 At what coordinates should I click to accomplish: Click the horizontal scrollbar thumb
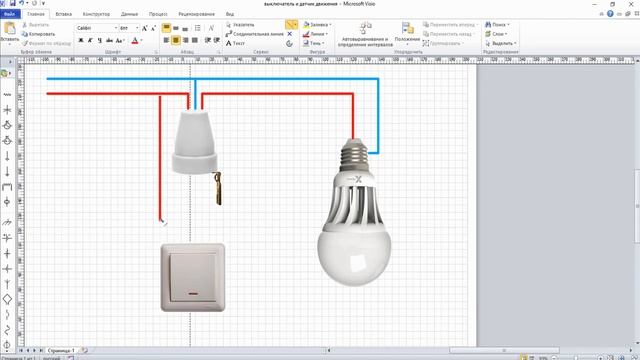pos(504,350)
